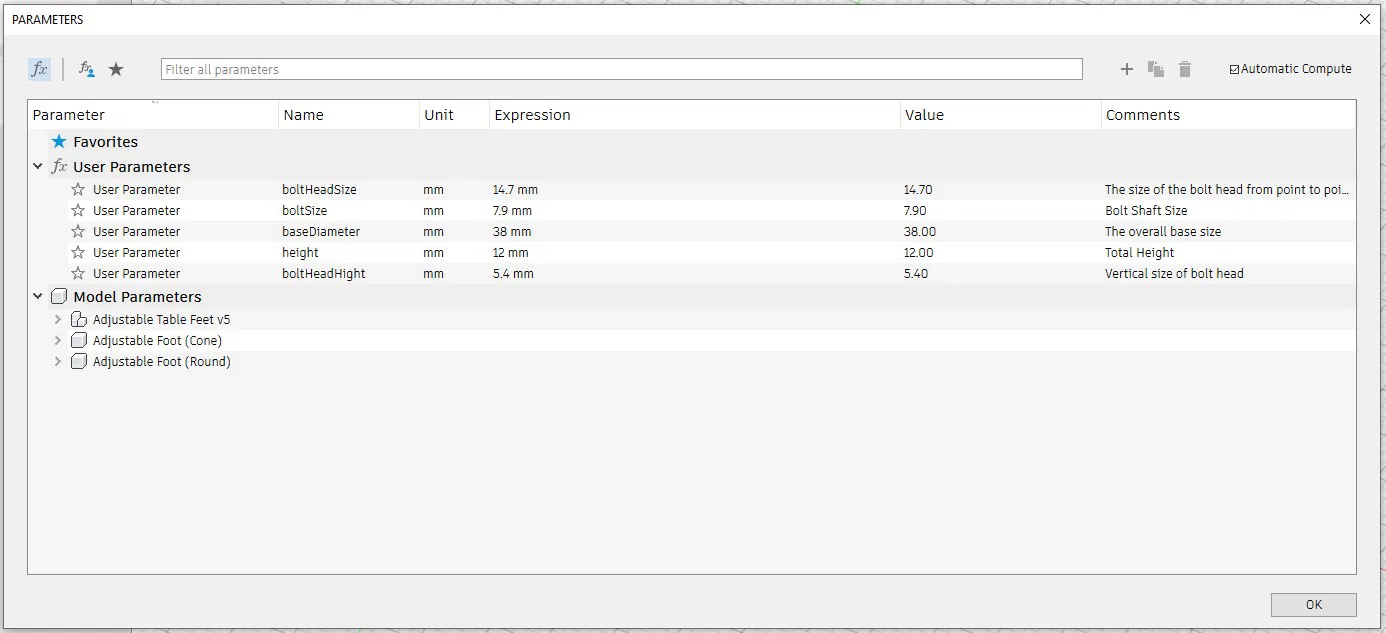Toggle the Automatic Compute checkbox
Image resolution: width=1386 pixels, height=633 pixels.
pos(1234,69)
